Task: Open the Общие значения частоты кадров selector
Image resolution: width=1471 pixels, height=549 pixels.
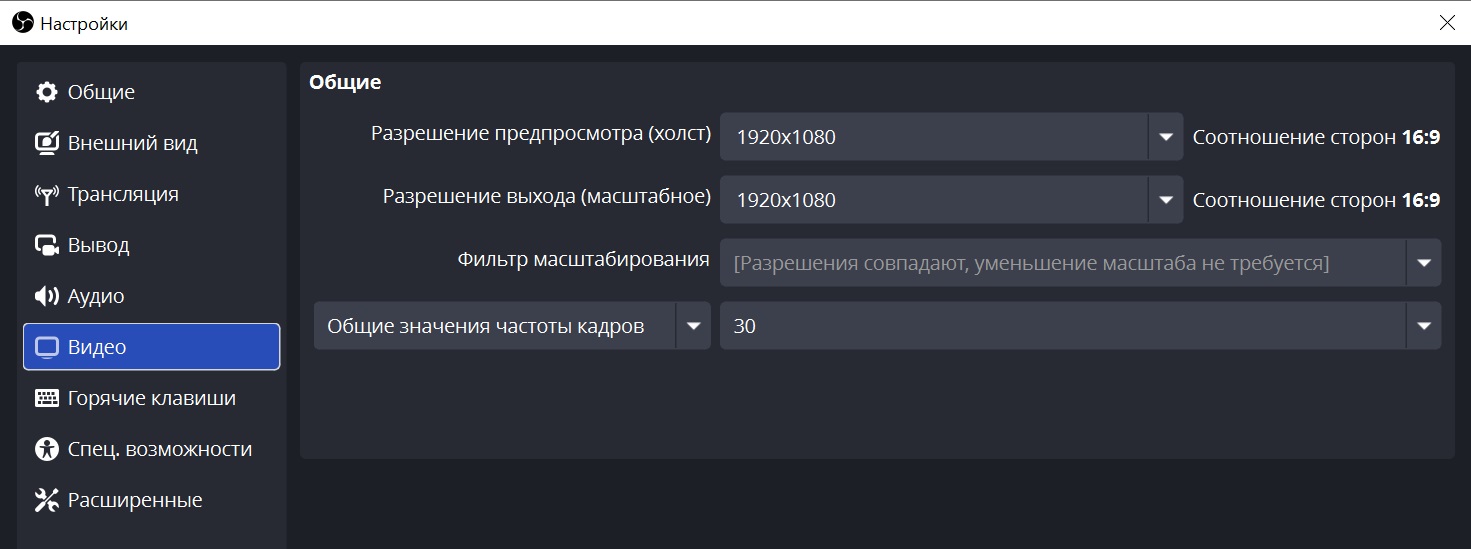Action: (x=512, y=326)
